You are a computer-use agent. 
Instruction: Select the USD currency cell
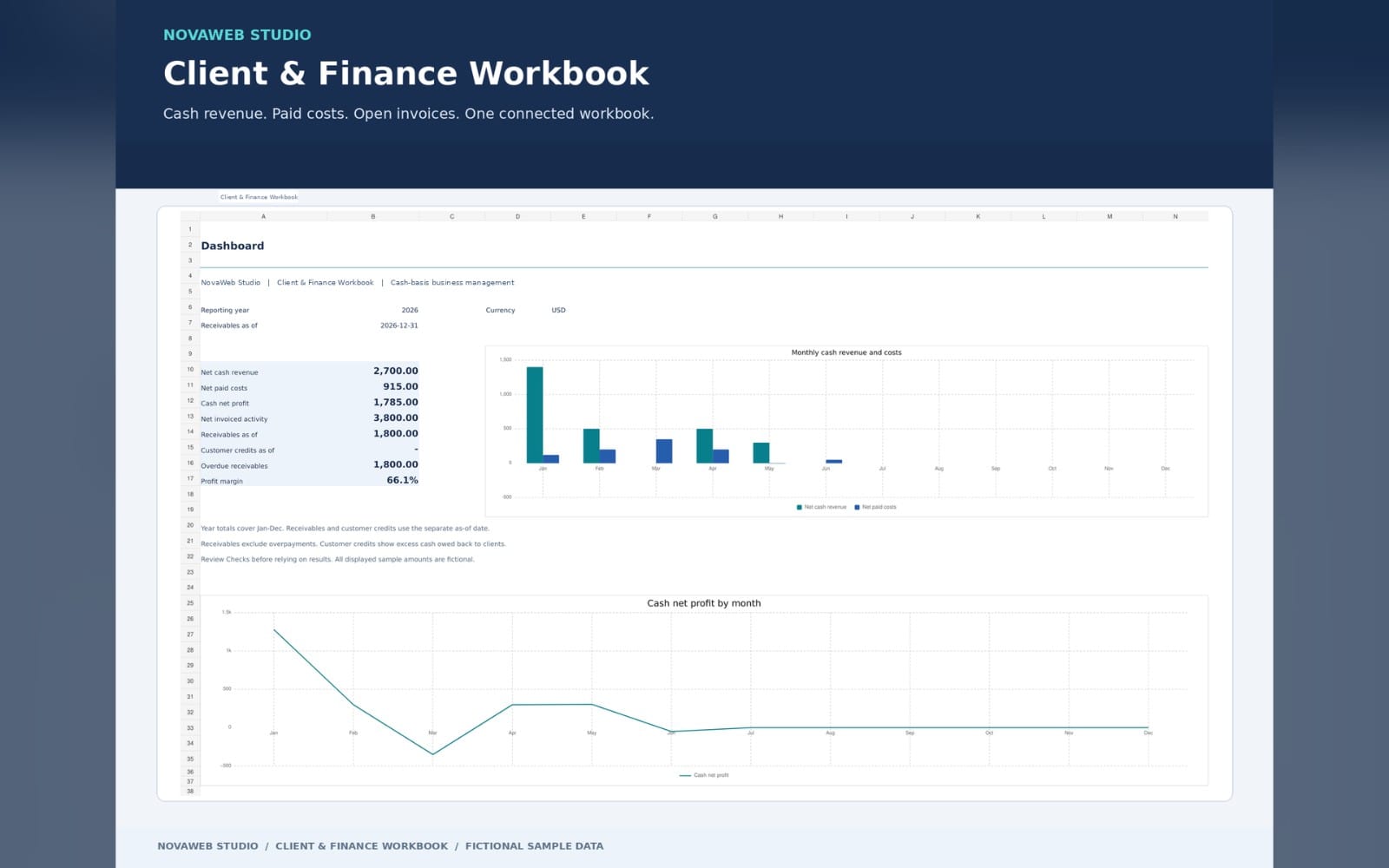558,310
